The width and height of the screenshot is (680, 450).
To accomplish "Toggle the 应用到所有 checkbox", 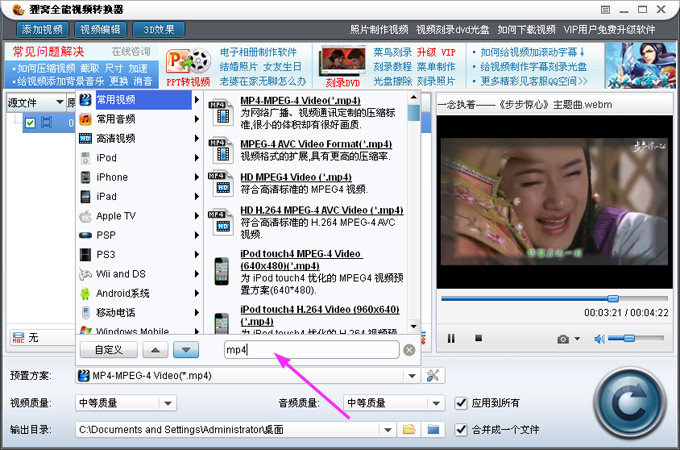I will click(461, 403).
